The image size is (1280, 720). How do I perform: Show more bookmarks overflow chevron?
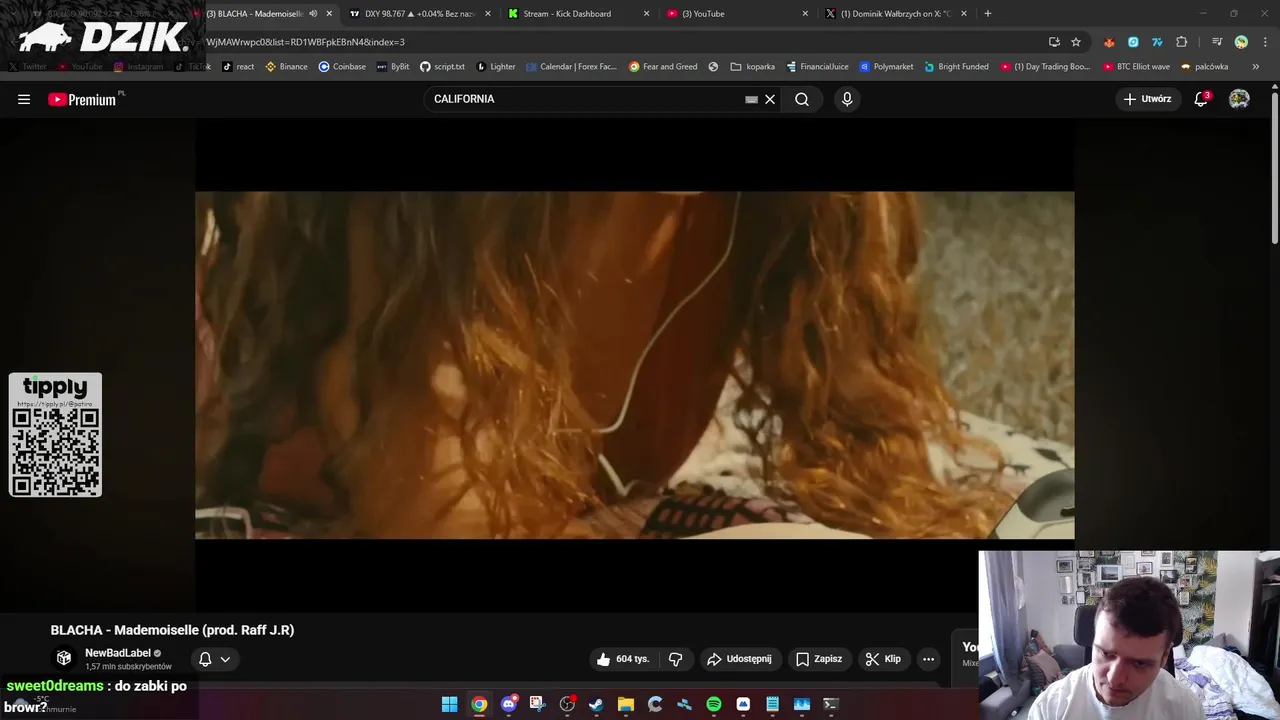(x=1255, y=67)
